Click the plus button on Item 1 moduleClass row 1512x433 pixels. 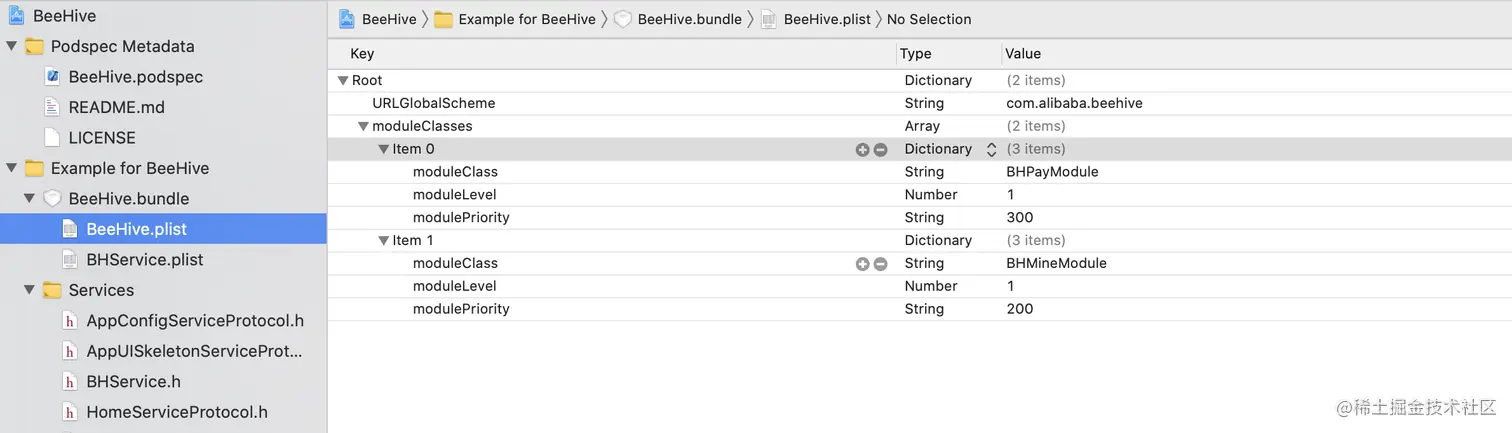(x=862, y=264)
